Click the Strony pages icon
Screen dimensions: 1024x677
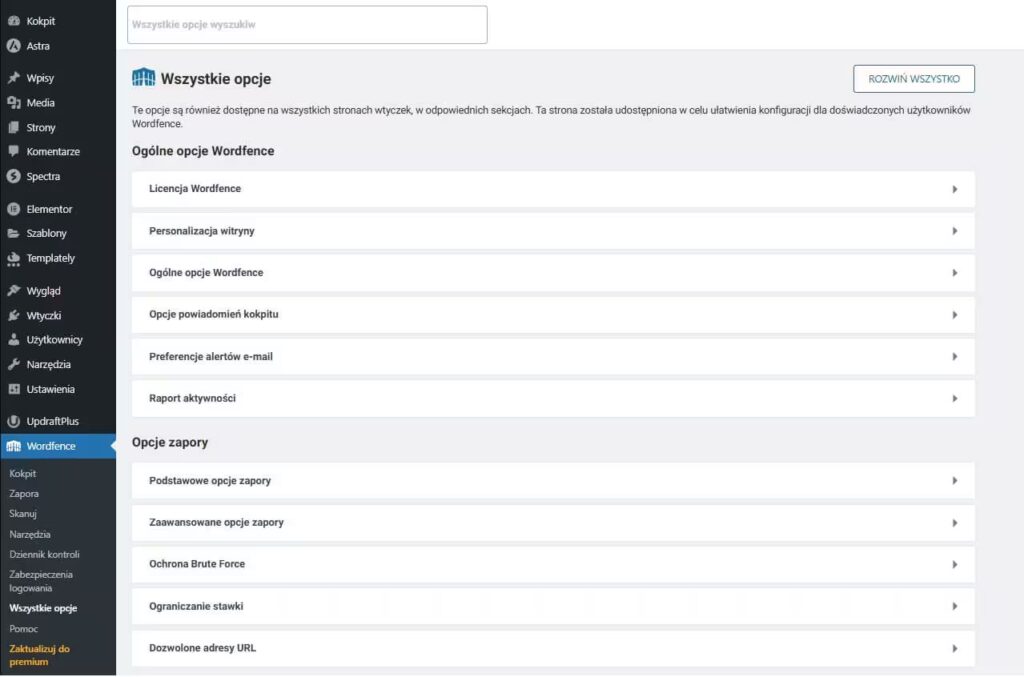click(x=14, y=127)
